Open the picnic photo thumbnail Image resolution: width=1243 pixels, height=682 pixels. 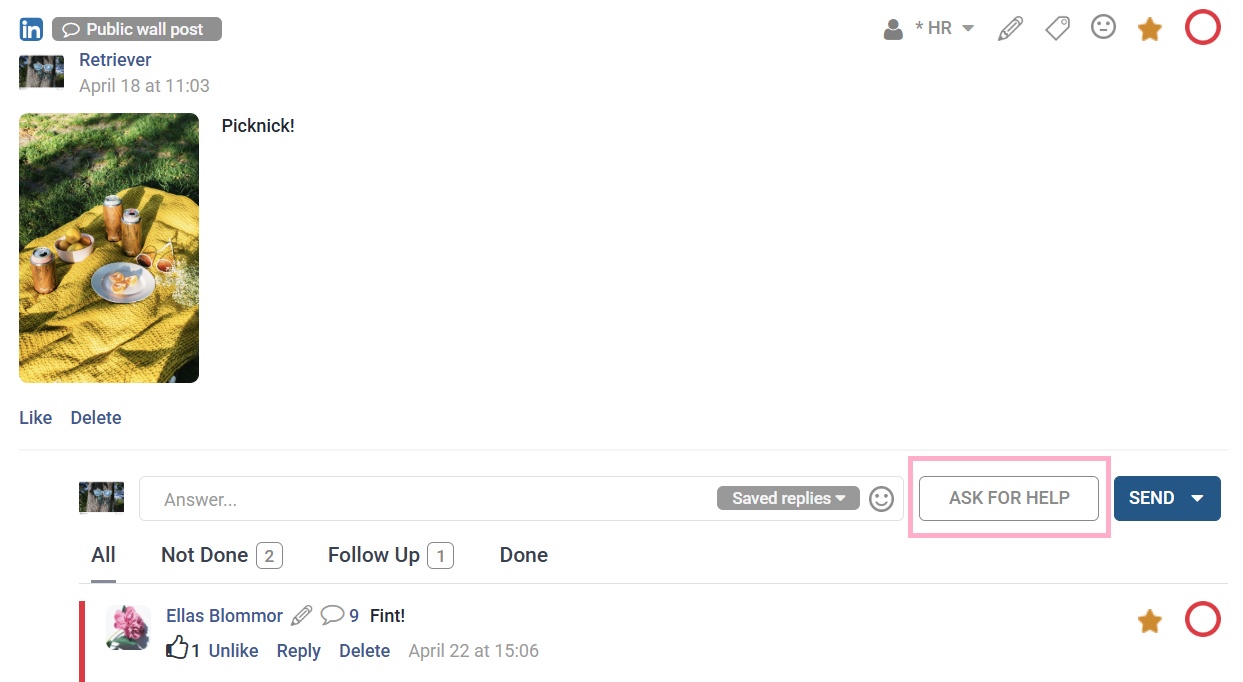(x=109, y=248)
